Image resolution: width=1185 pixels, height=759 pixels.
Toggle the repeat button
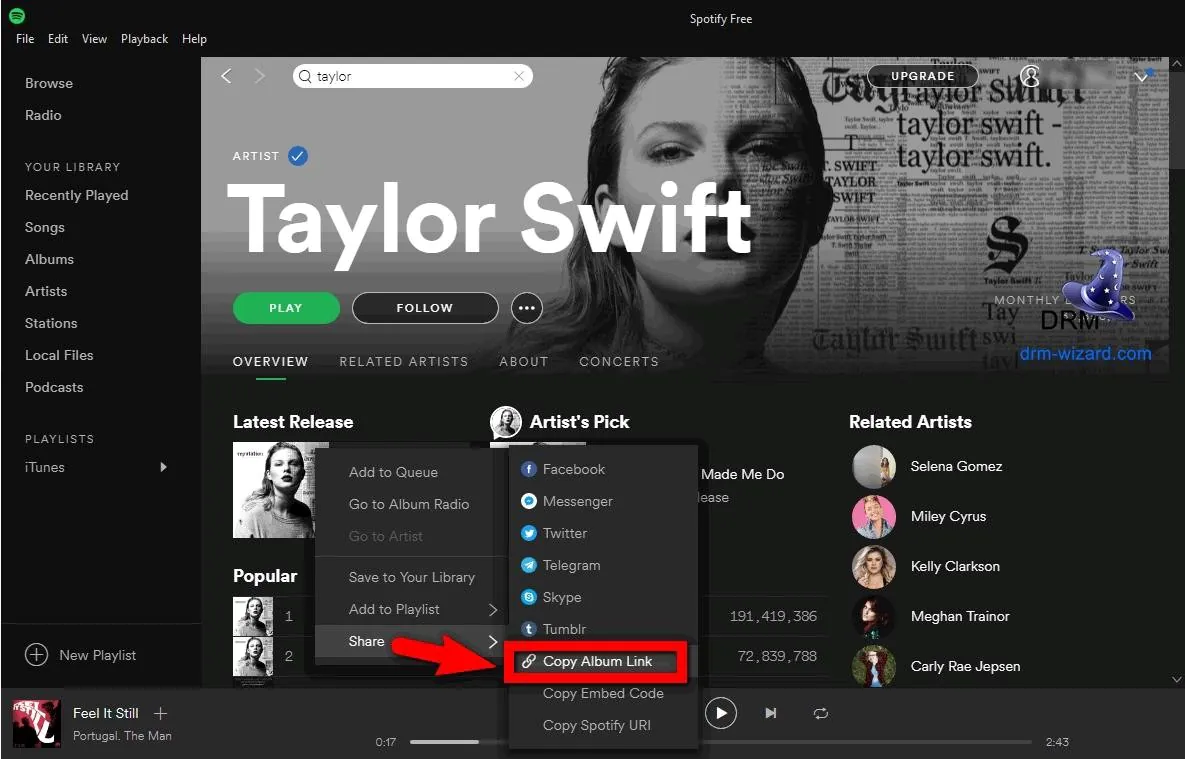click(x=821, y=713)
